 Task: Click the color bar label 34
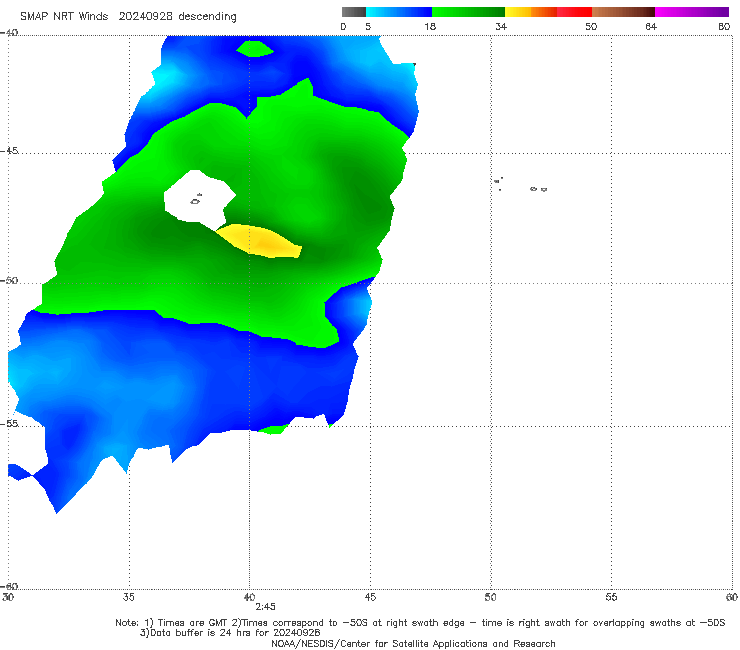click(501, 26)
